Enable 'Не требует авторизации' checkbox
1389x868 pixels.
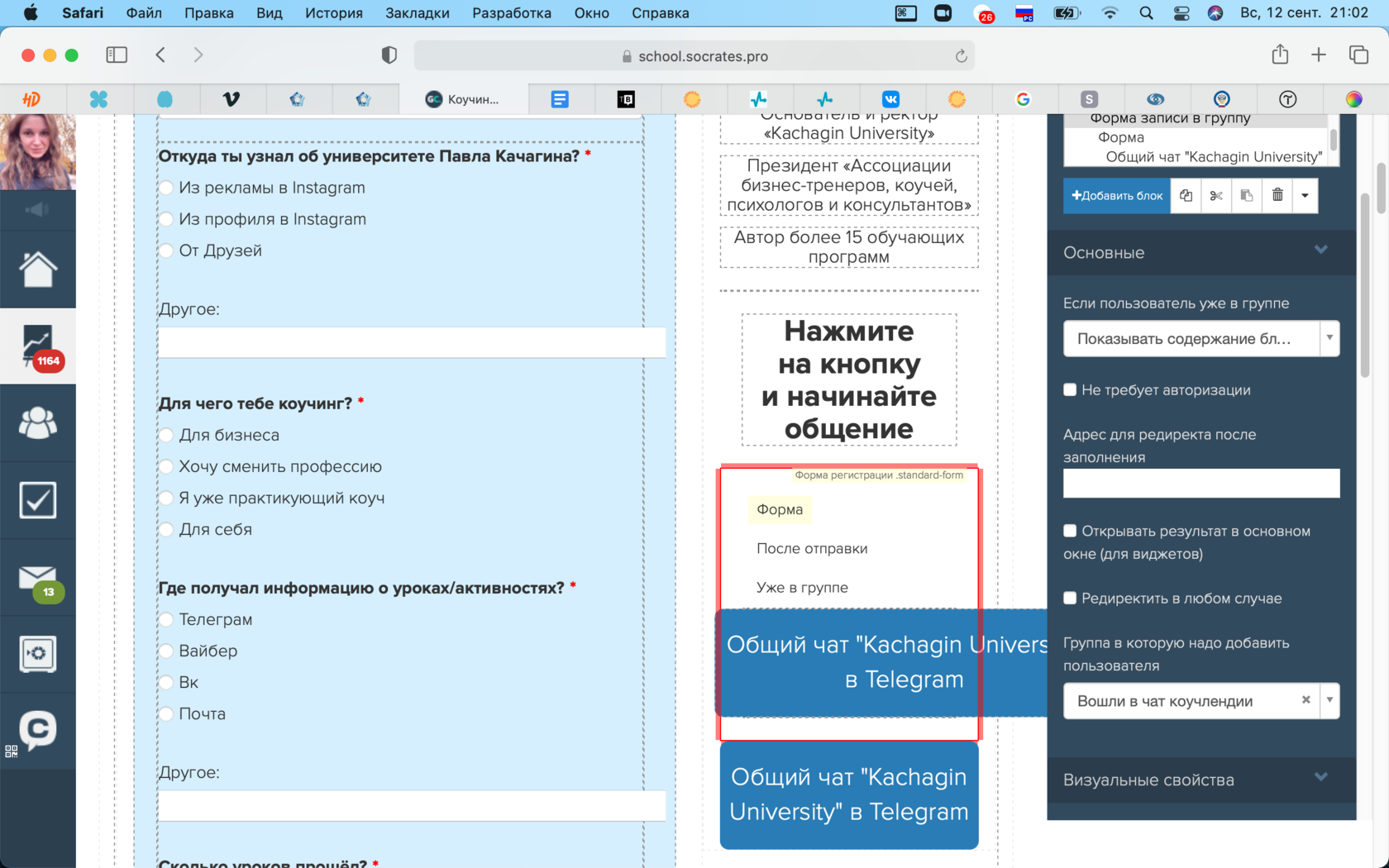click(x=1070, y=390)
